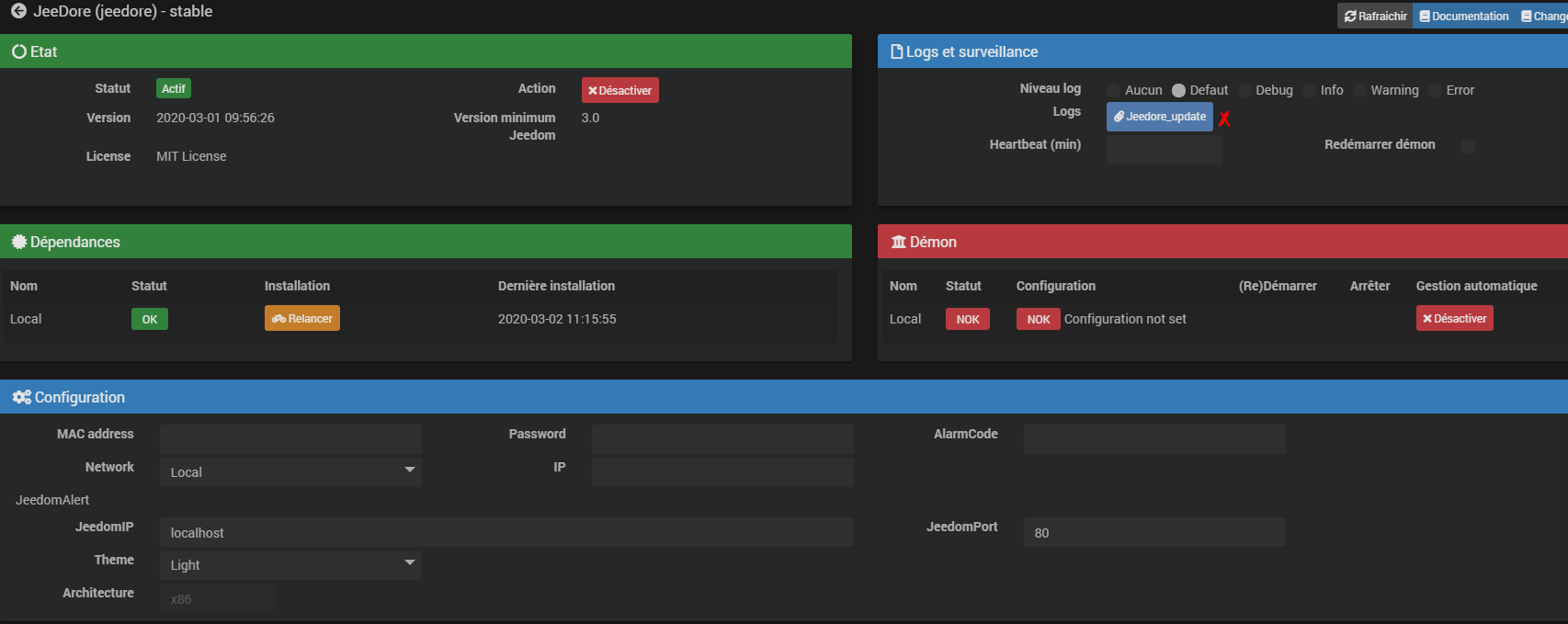The image size is (1568, 624).
Task: Click the Changelog button at top right
Action: 1544,16
